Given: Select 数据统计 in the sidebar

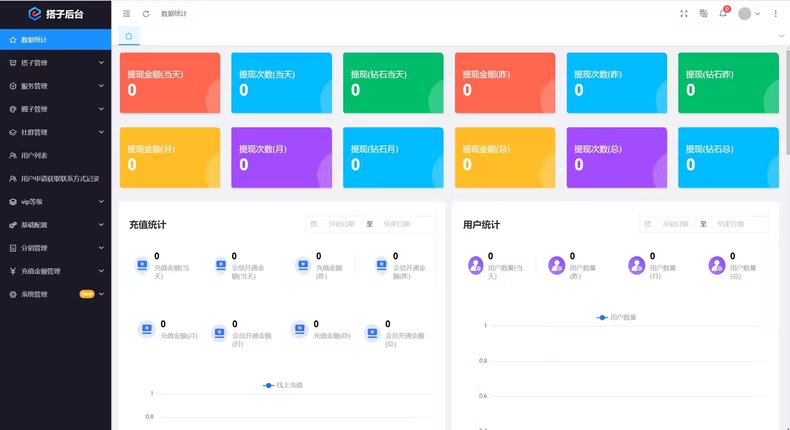Looking at the screenshot, I should pos(55,40).
